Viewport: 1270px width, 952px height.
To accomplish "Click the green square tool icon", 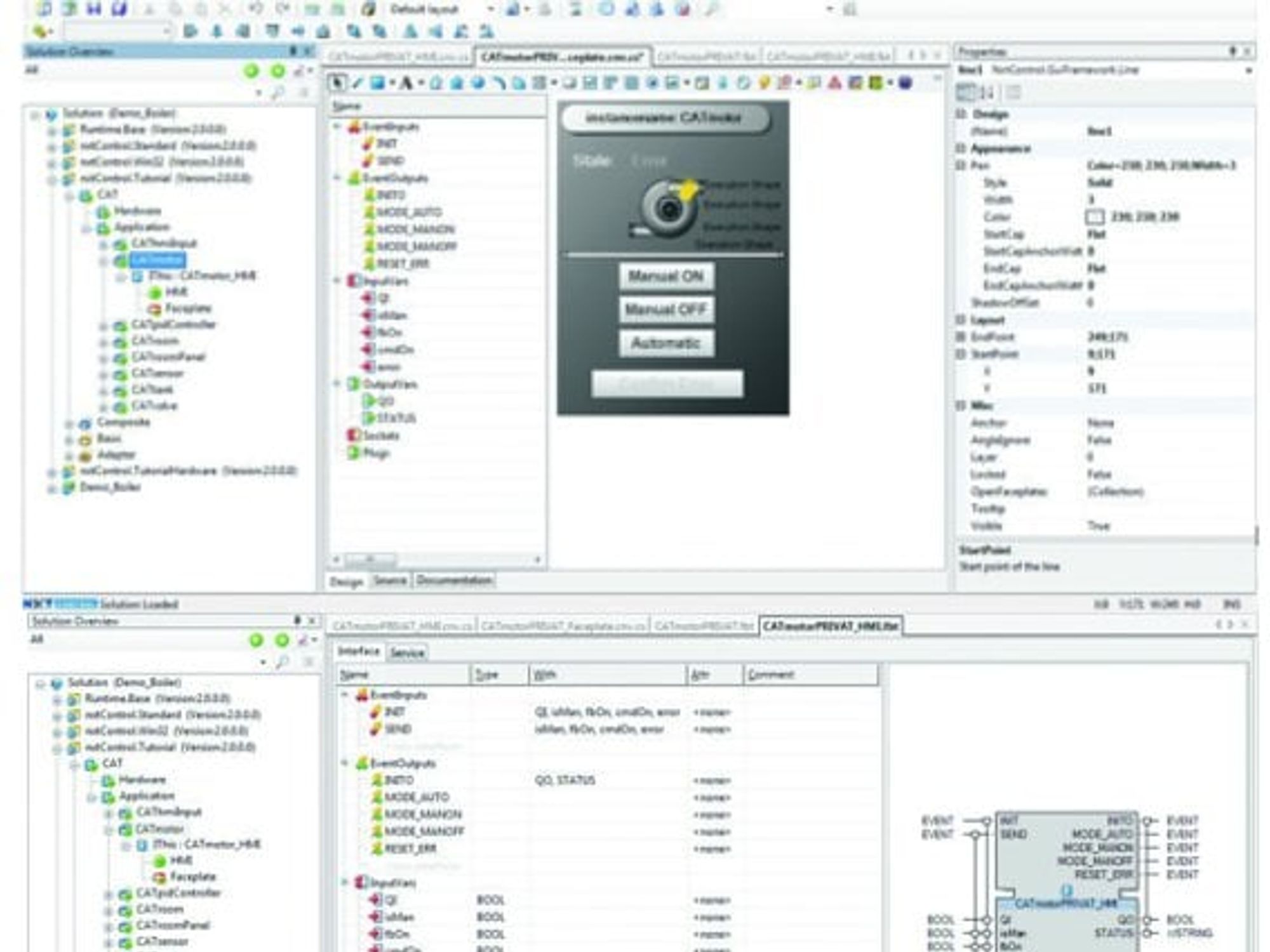I will tap(876, 83).
